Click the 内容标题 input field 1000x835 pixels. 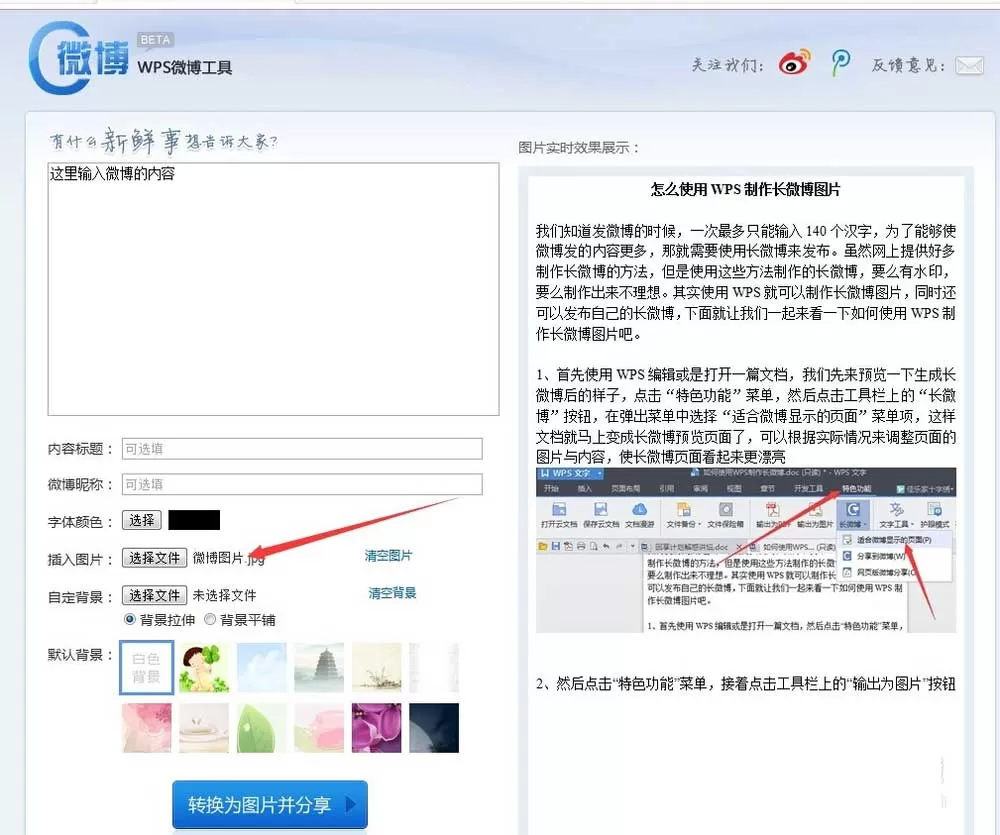302,448
